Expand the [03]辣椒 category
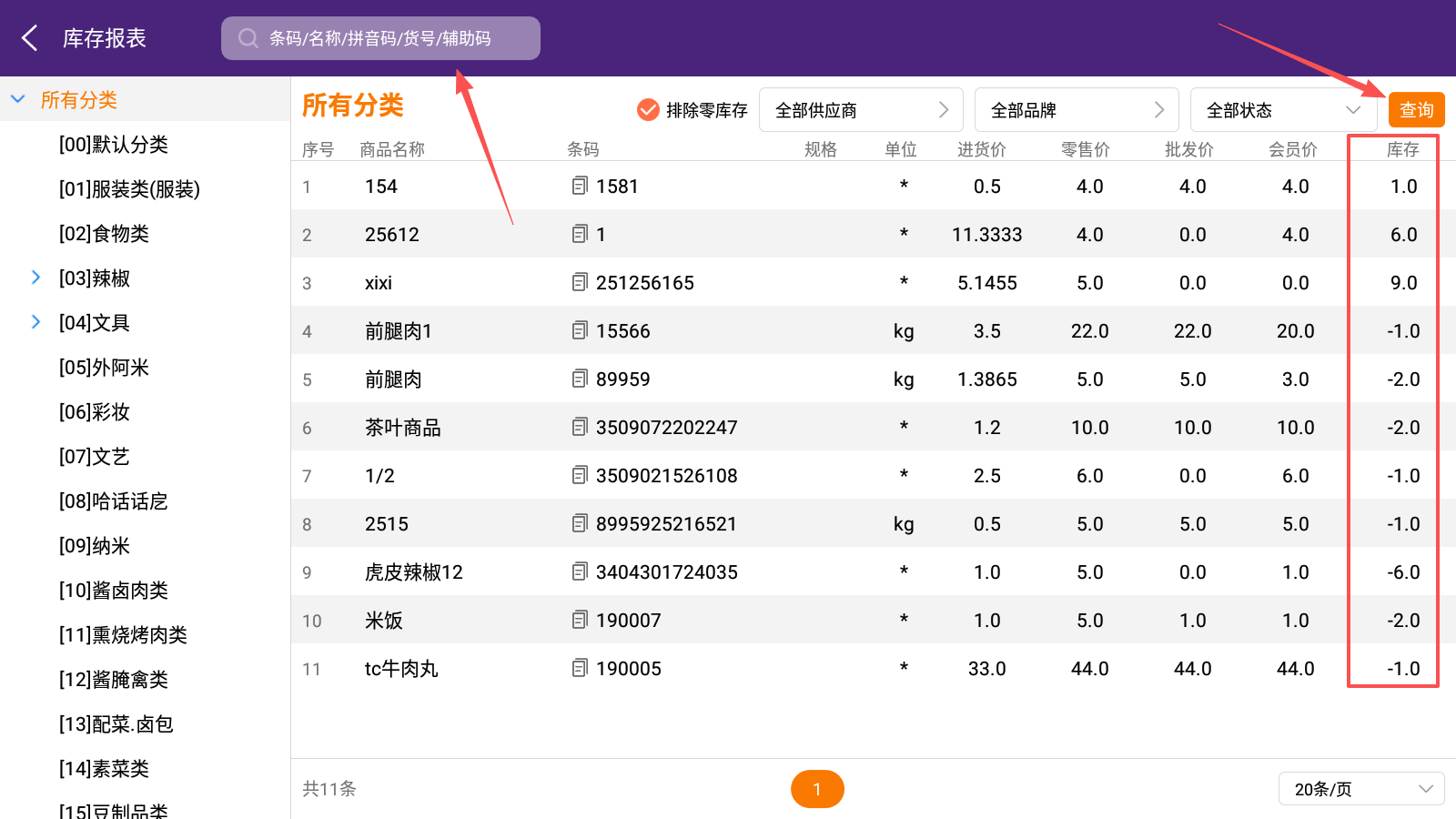Image resolution: width=1456 pixels, height=819 pixels. (36, 278)
